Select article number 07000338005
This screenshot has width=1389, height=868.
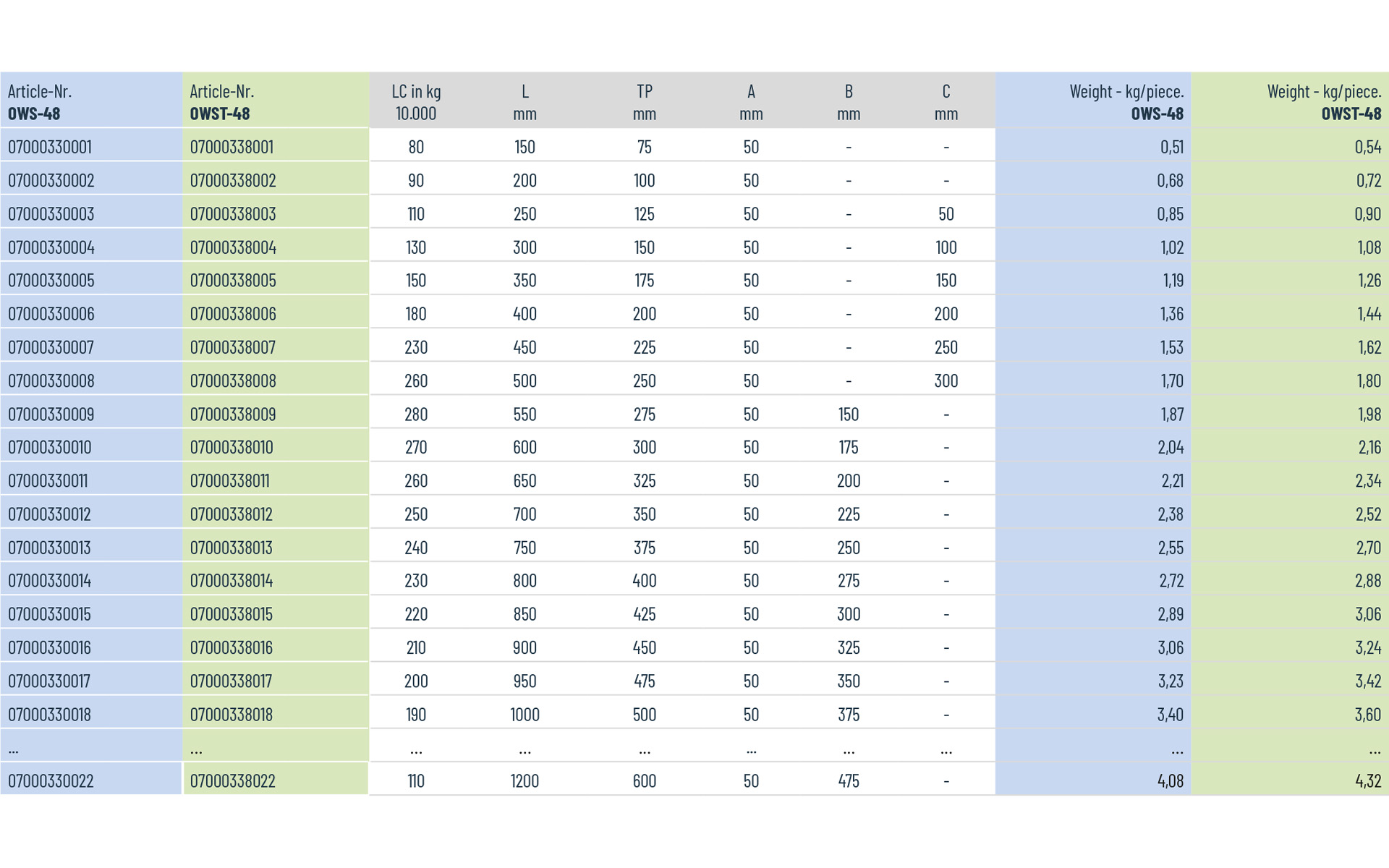coord(233,281)
